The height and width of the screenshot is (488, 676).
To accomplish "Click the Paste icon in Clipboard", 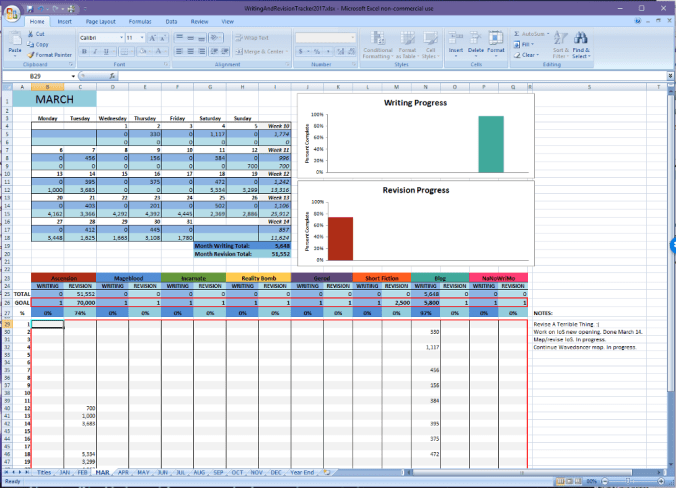I will (15, 42).
